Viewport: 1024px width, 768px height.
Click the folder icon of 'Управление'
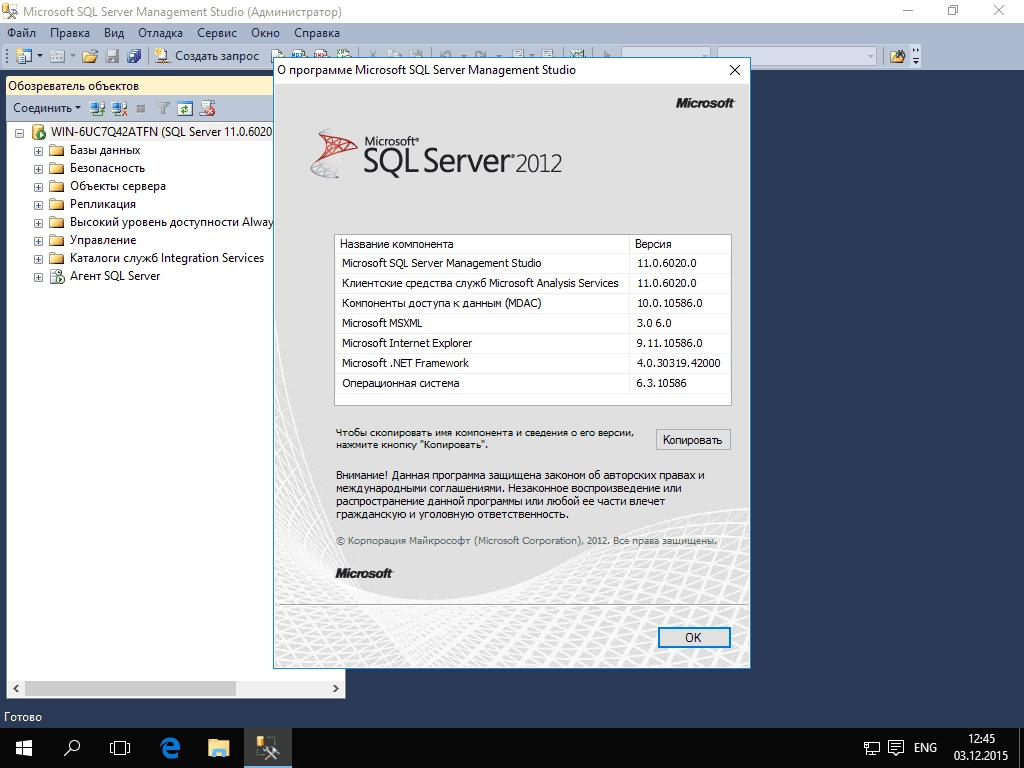tap(57, 240)
